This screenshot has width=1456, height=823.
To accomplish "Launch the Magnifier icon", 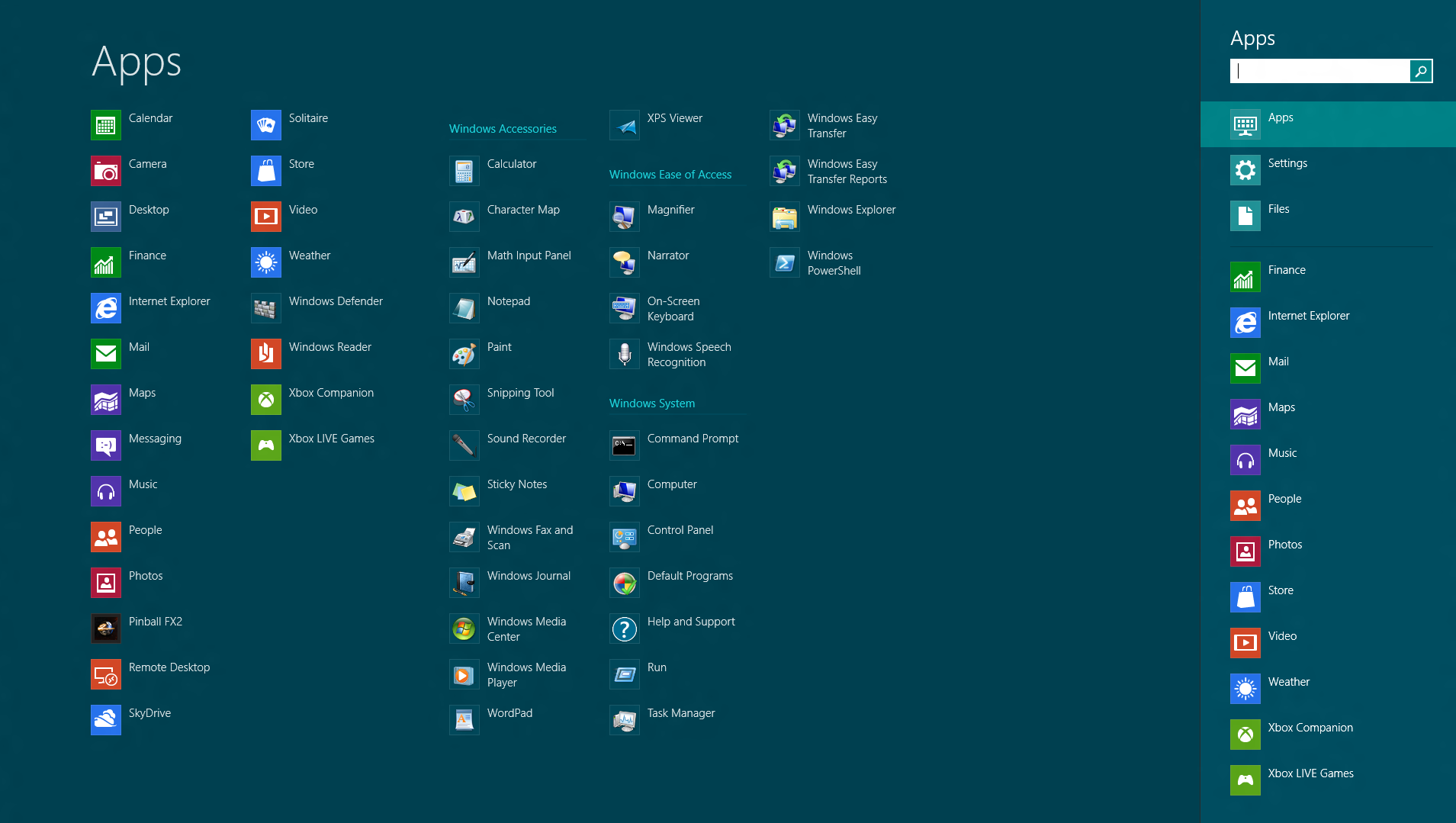I will tap(624, 217).
